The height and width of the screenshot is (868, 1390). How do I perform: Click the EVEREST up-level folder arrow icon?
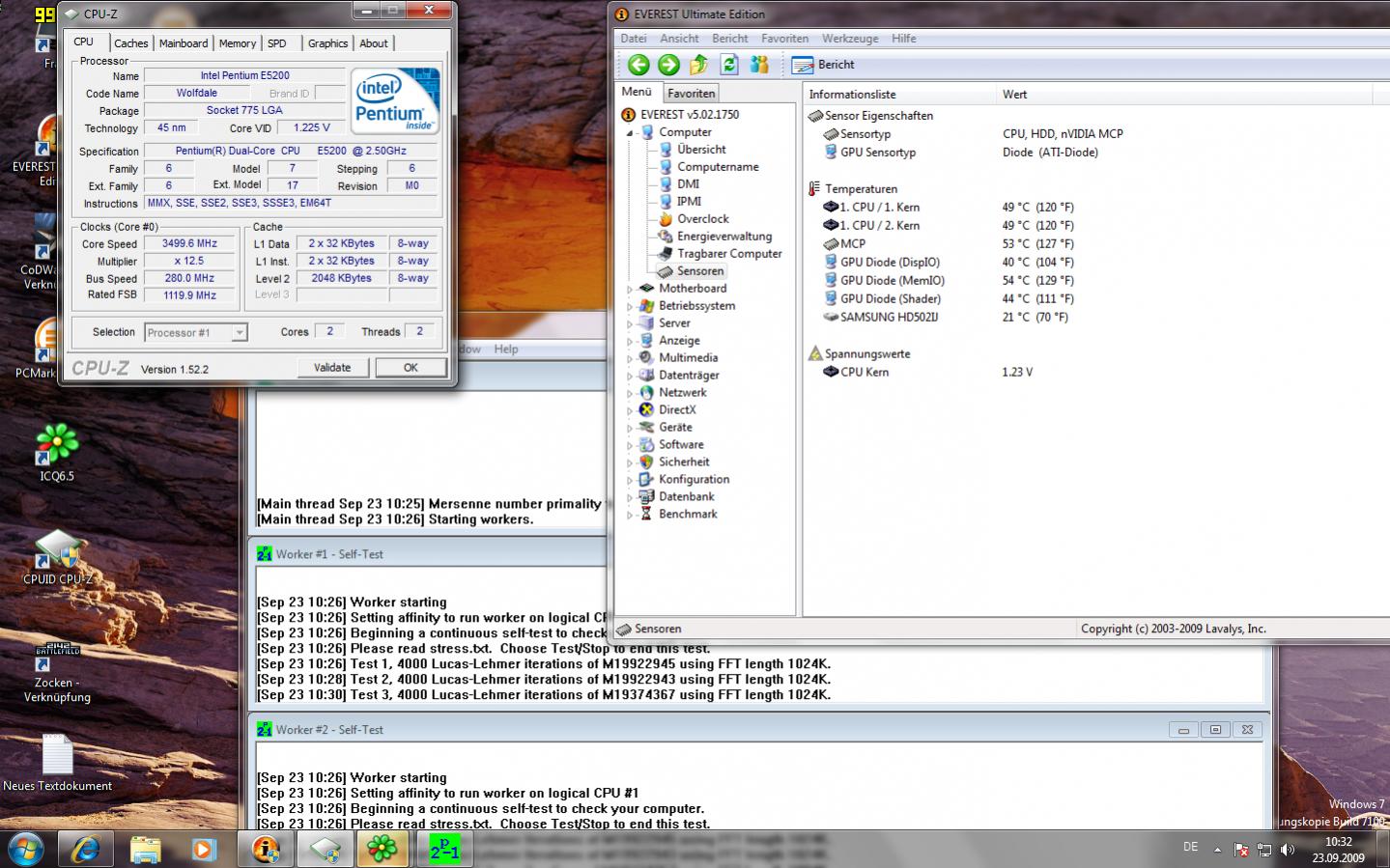point(698,65)
